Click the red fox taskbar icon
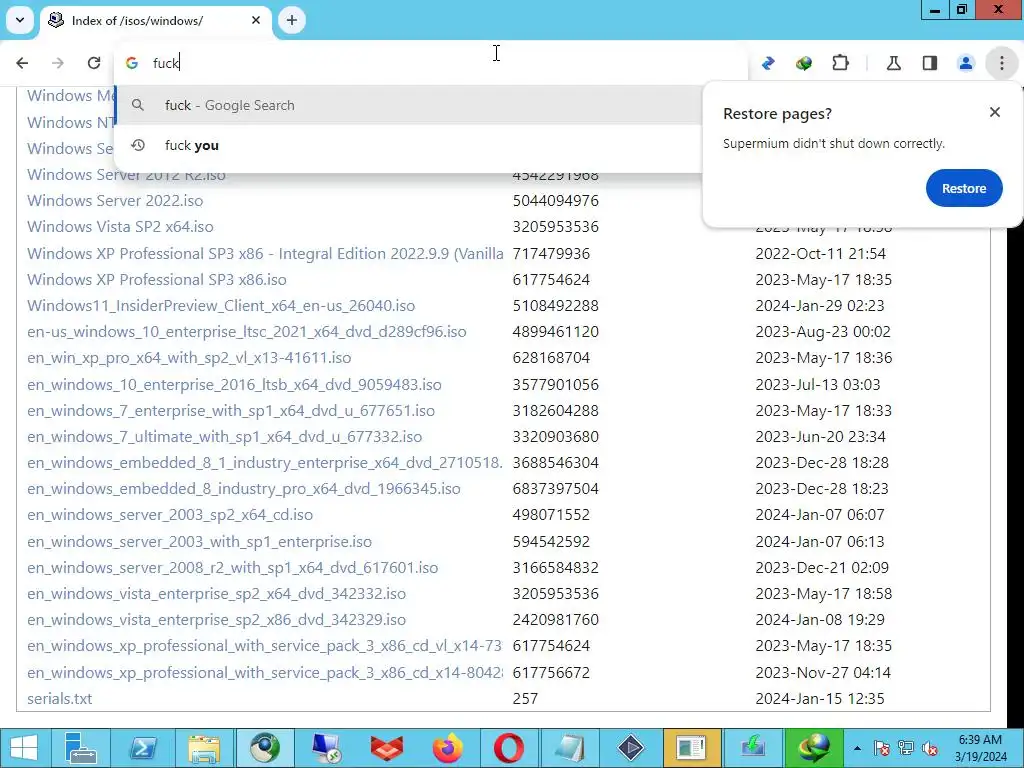 pos(387,748)
